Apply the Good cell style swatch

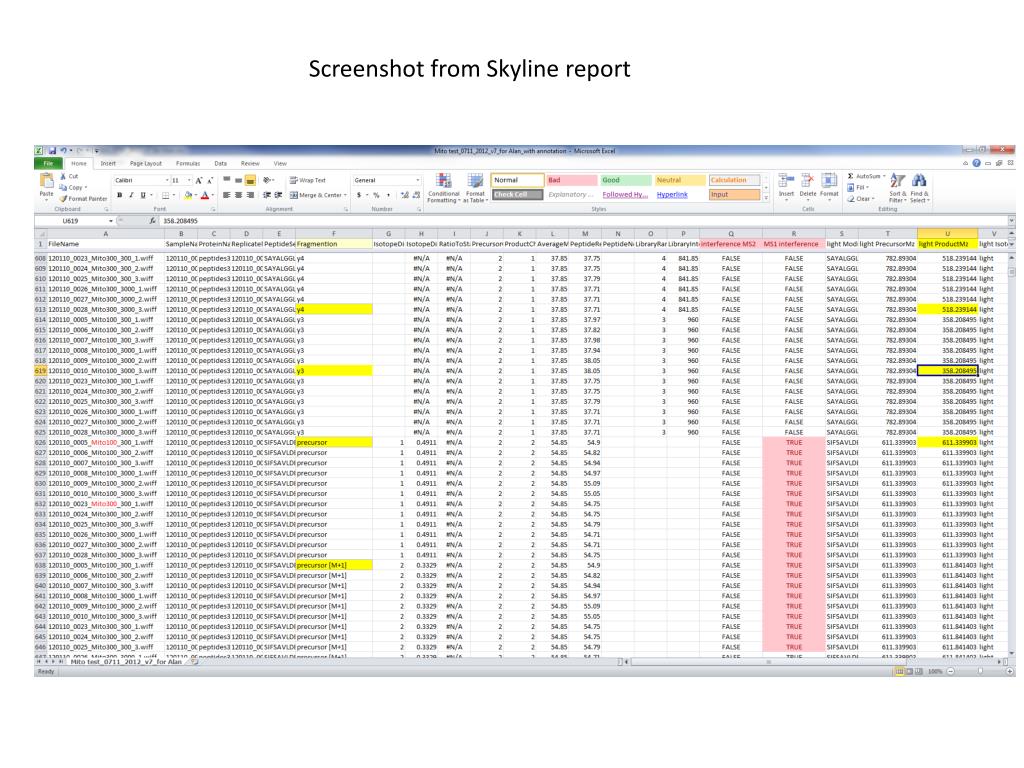click(626, 180)
